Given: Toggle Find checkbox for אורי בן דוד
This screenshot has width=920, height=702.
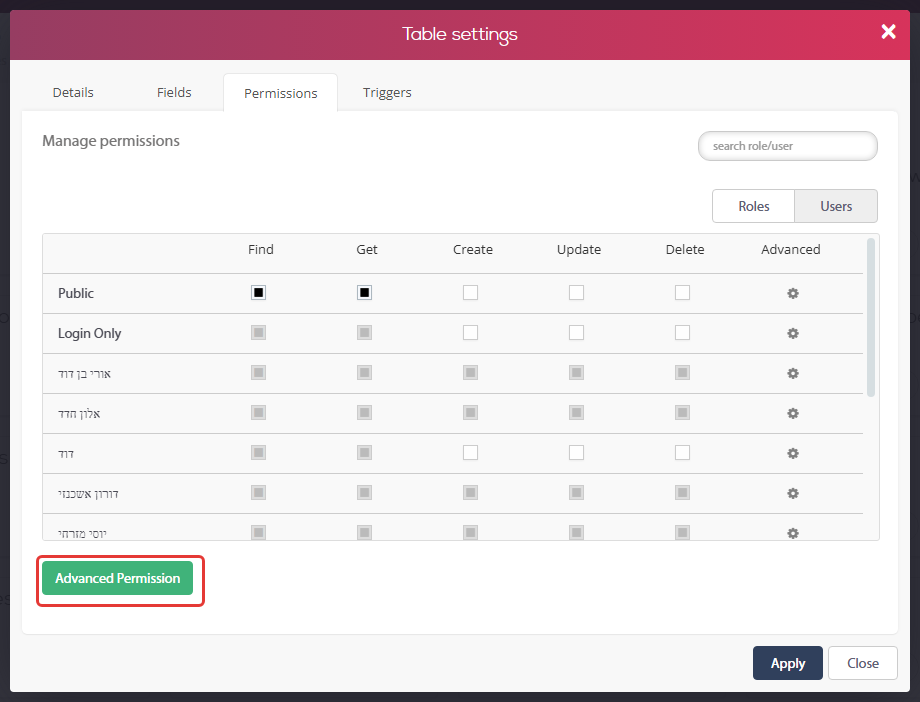Looking at the screenshot, I should (x=258, y=372).
